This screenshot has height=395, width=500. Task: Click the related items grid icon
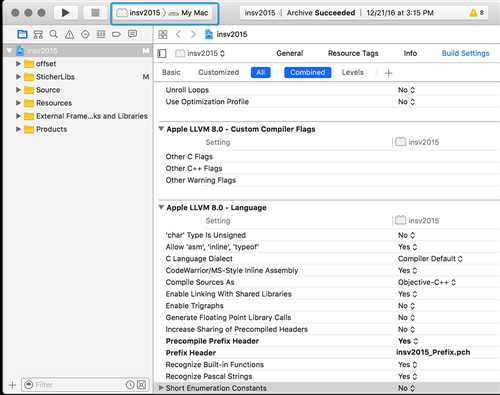(x=163, y=34)
